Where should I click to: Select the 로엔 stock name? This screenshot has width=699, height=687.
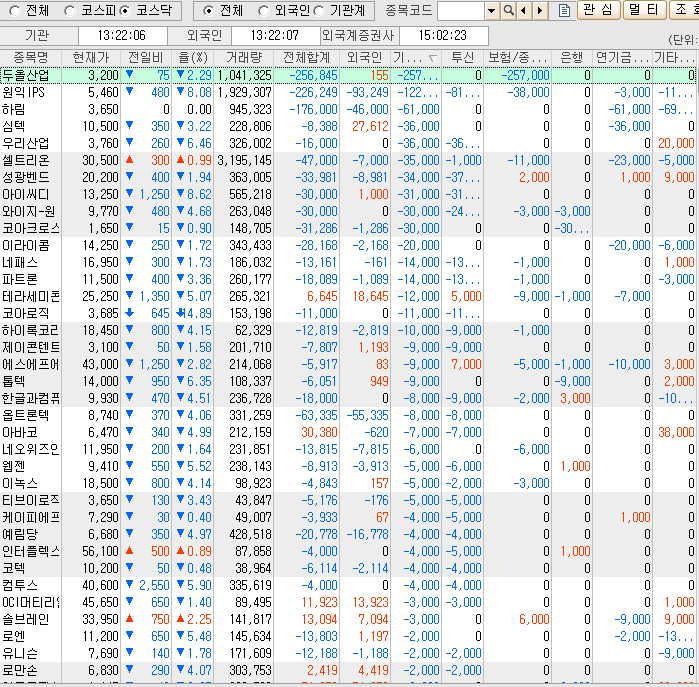(x=13, y=636)
